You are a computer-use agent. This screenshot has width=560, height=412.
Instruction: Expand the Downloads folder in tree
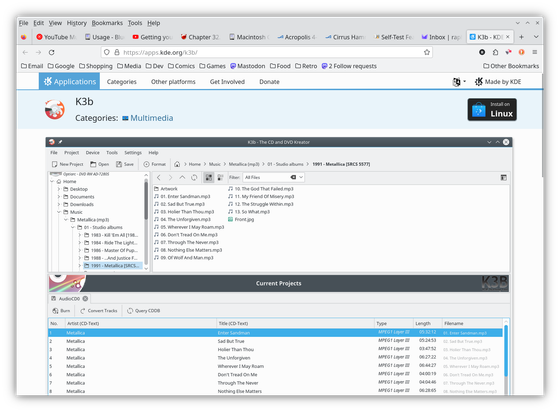click(x=59, y=205)
